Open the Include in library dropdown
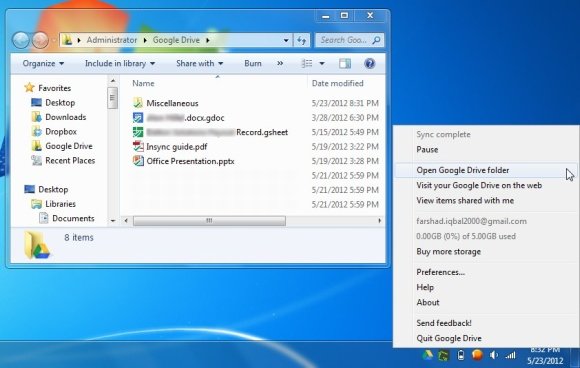Viewport: 580px width, 368px height. pos(120,64)
